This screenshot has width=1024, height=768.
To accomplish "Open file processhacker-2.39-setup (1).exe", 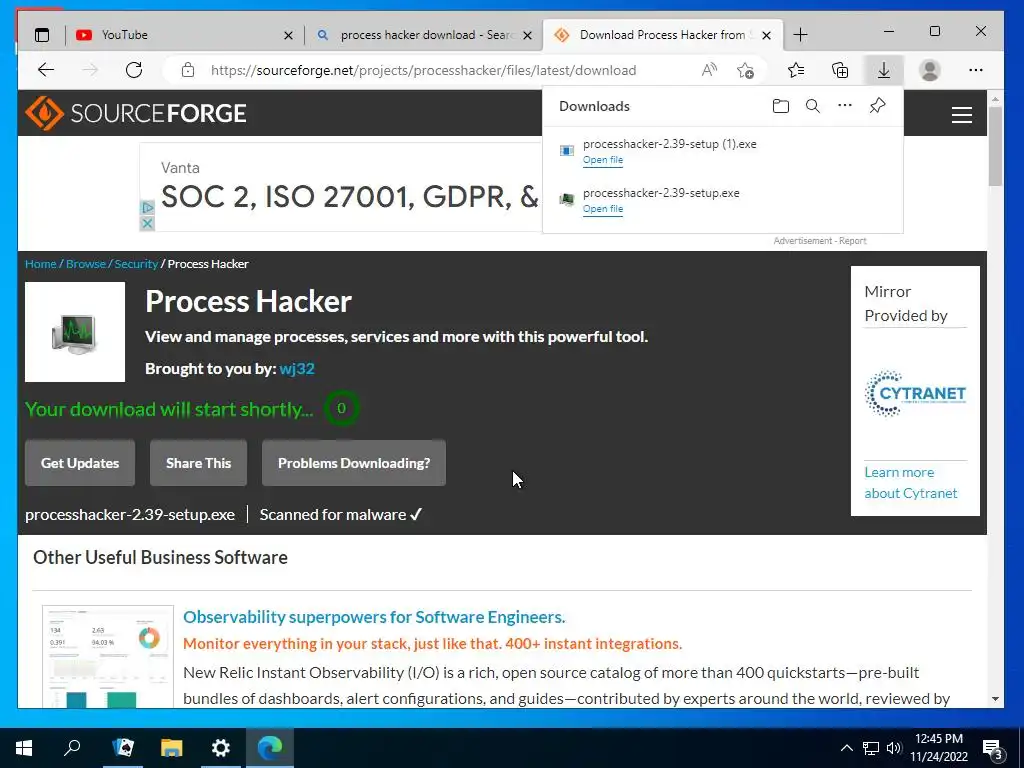I will click(x=603, y=160).
